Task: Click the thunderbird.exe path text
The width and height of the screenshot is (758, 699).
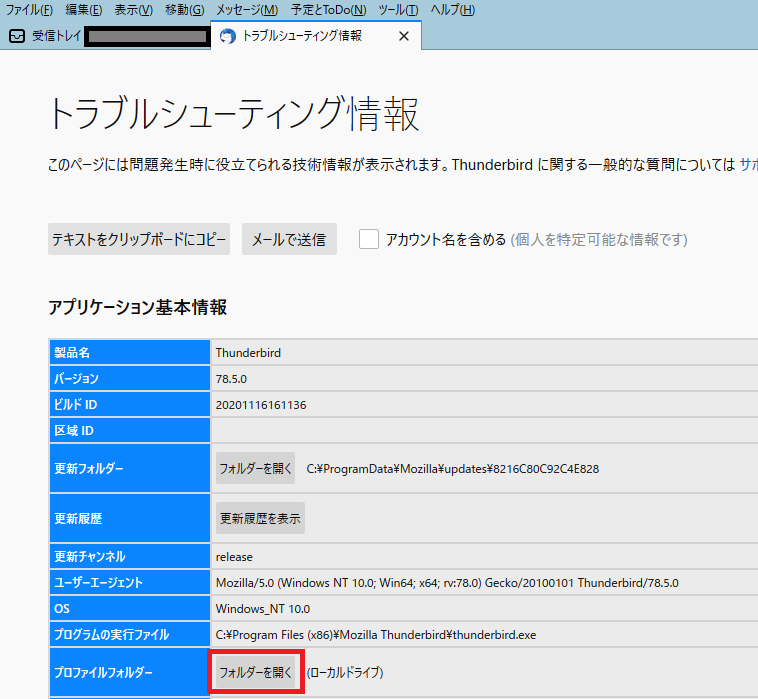Action: 376,635
